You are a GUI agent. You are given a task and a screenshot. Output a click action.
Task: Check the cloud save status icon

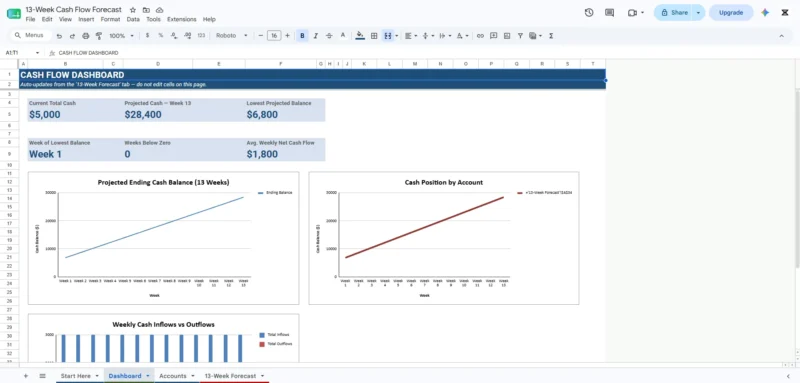(x=160, y=10)
